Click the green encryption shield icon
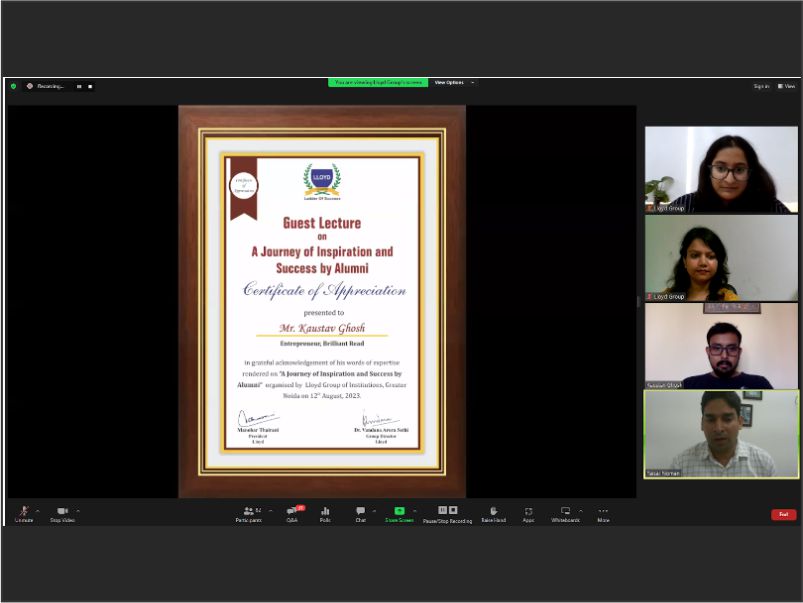 (x=13, y=86)
